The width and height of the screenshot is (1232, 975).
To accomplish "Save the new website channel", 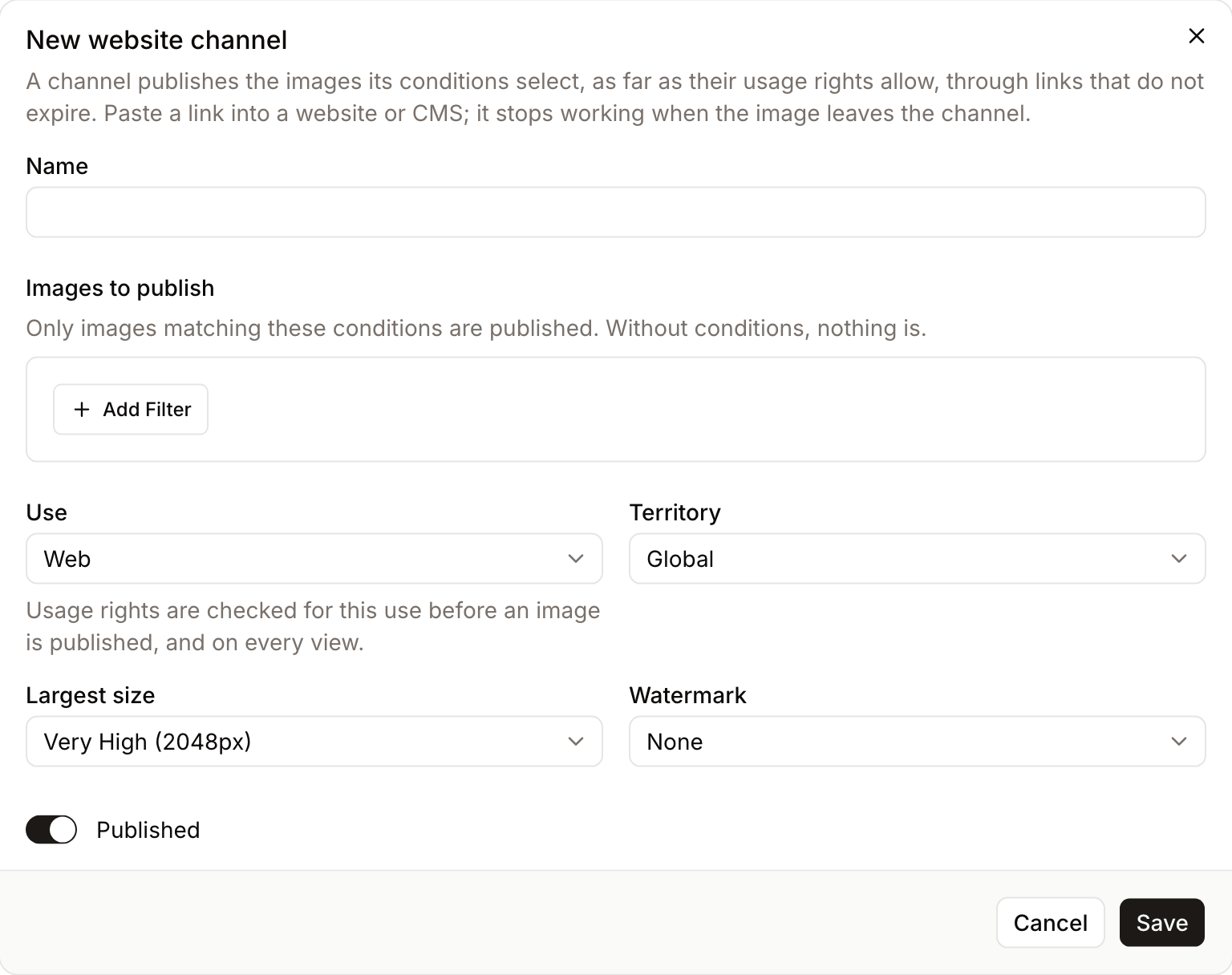I will 1162,923.
